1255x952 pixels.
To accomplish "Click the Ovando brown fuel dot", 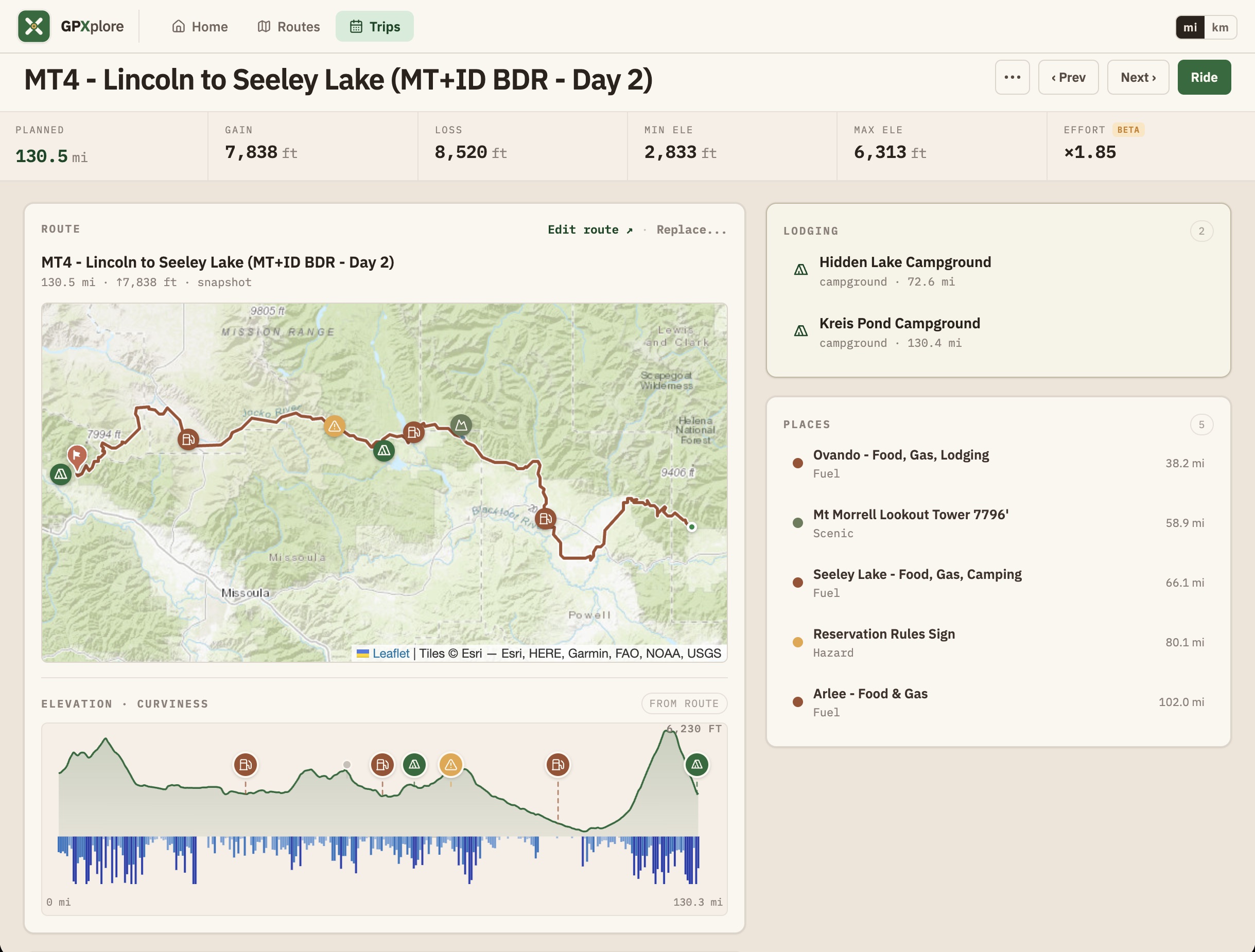I will click(798, 463).
